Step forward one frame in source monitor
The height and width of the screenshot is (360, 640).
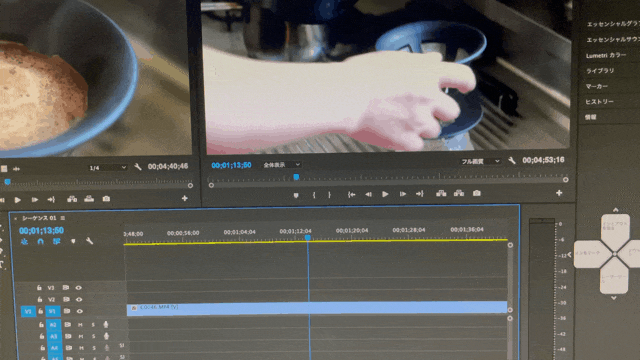pos(35,200)
